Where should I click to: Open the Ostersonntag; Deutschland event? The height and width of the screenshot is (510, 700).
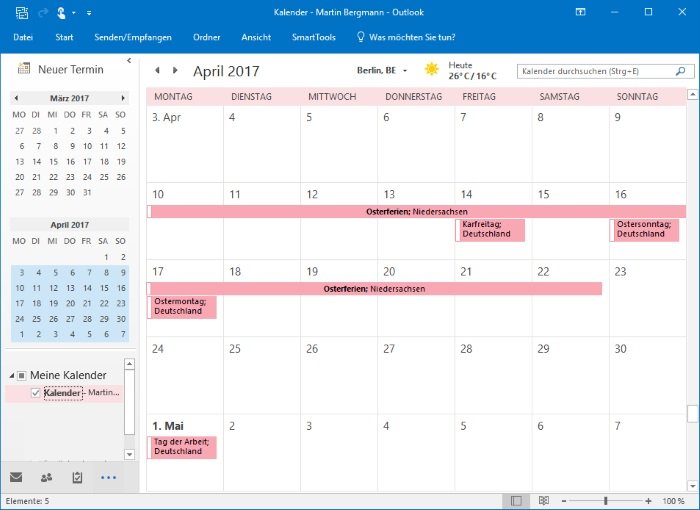(x=645, y=230)
